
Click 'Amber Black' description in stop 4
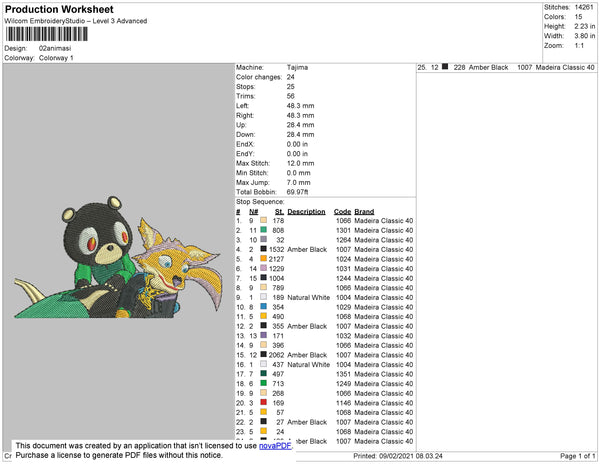(x=307, y=249)
